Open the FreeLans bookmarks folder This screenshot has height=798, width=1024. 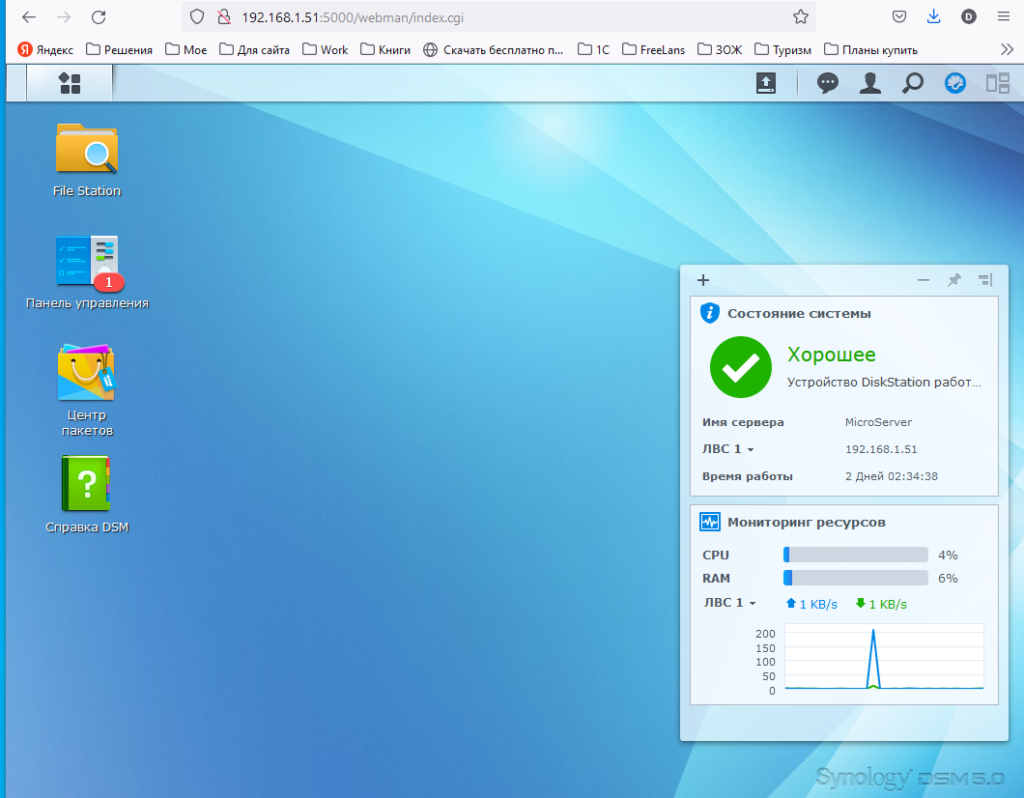[654, 50]
